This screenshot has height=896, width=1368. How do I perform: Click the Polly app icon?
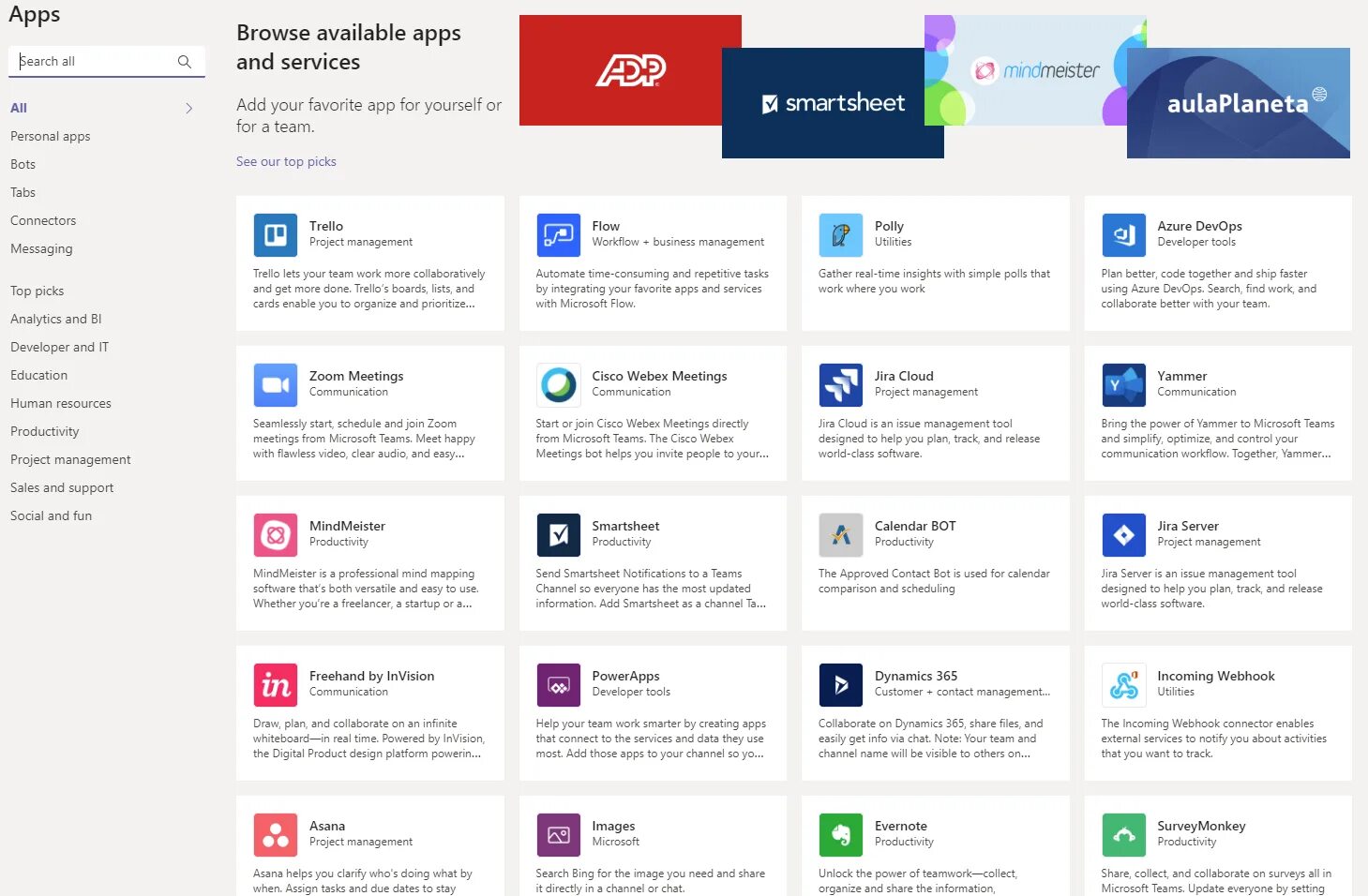click(841, 235)
